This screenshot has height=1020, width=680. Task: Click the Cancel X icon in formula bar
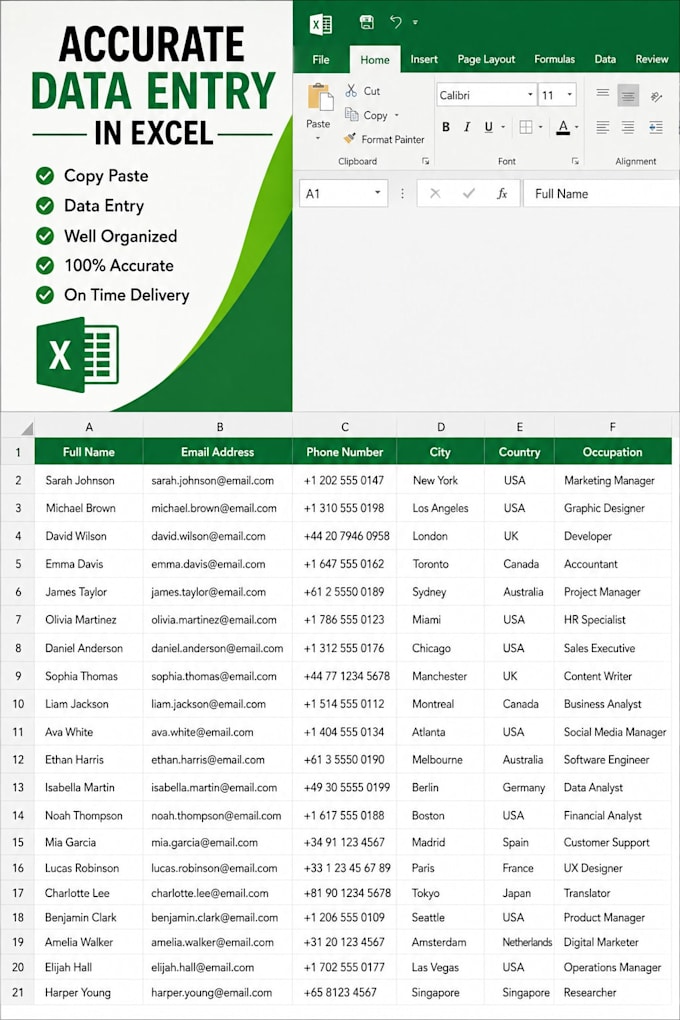(x=435, y=193)
